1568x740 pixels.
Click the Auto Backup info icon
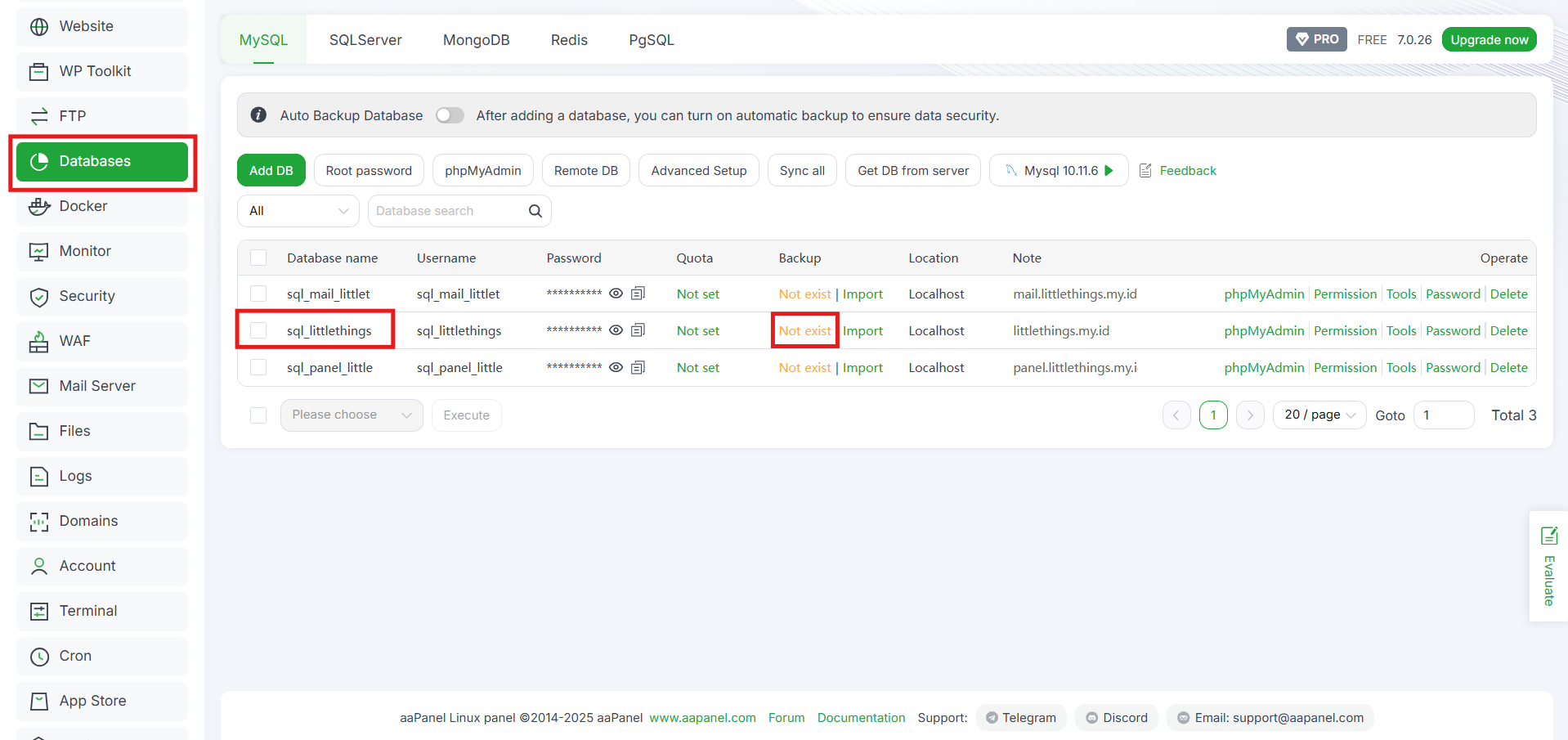(x=258, y=115)
